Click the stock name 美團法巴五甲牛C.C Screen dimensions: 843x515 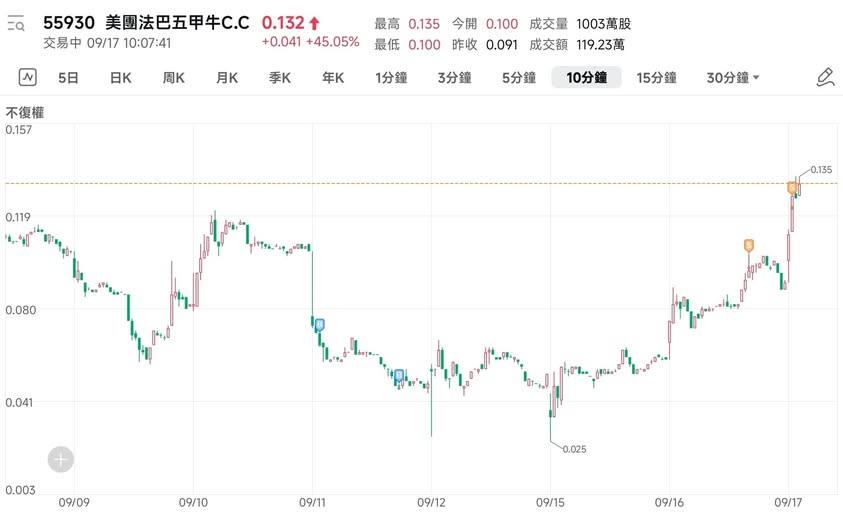click(x=175, y=23)
